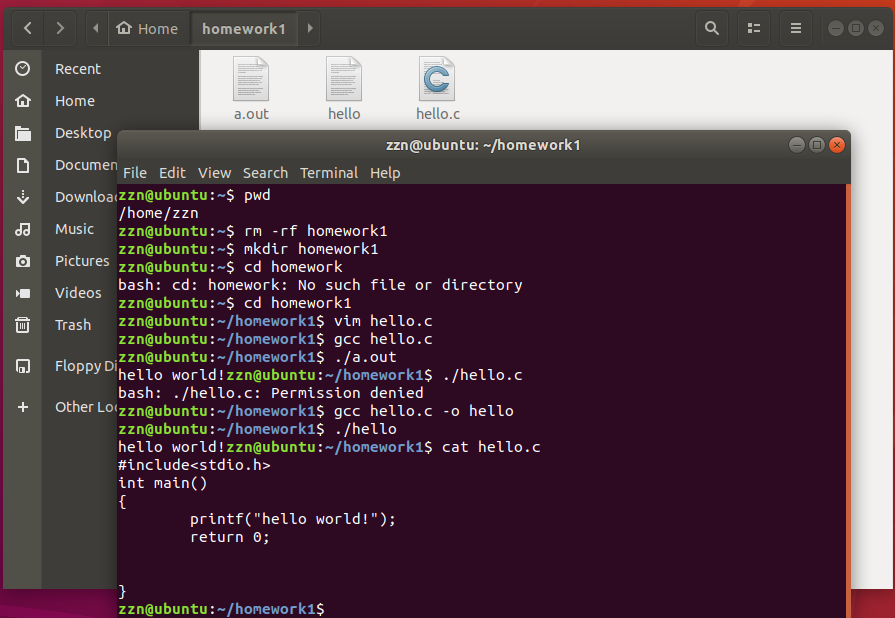The width and height of the screenshot is (895, 618).
Task: Click the last empty terminal prompt line
Action: pos(221,609)
